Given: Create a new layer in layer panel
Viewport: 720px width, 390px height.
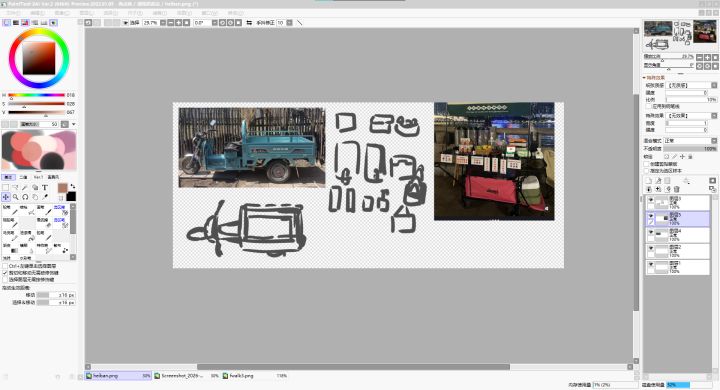Looking at the screenshot, I should coord(648,181).
